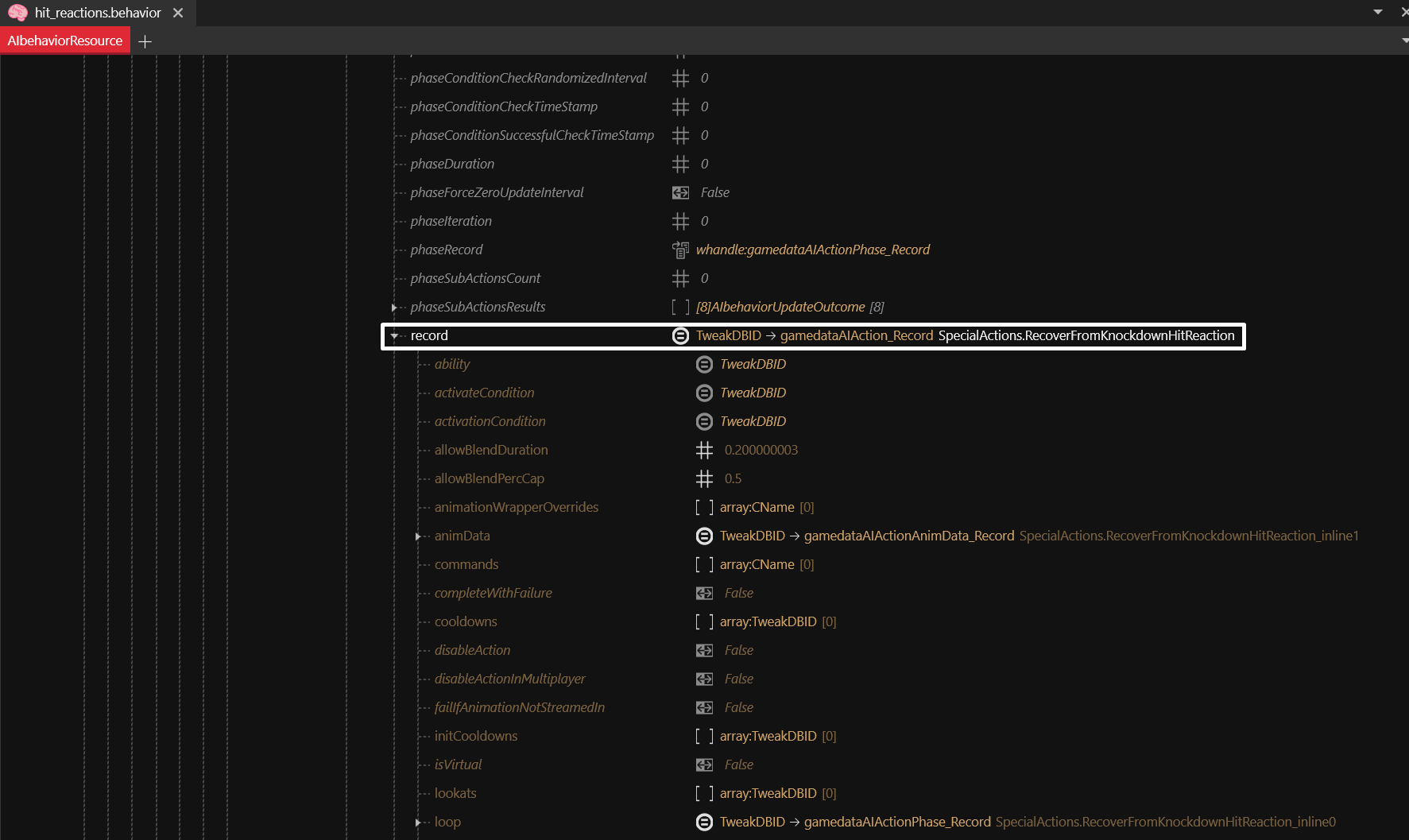Expand the animData node
The height and width of the screenshot is (840, 1409).
[x=418, y=536]
